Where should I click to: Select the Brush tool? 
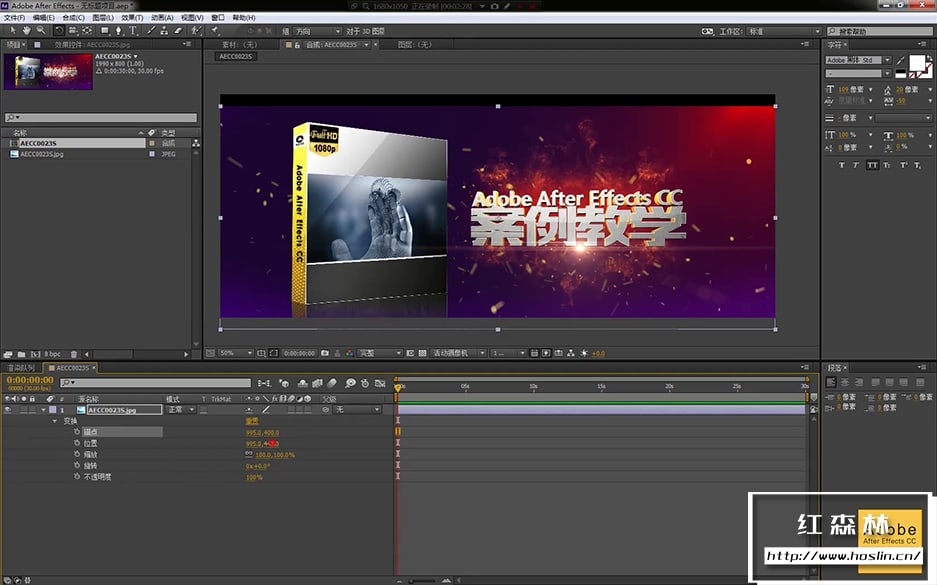[x=151, y=30]
